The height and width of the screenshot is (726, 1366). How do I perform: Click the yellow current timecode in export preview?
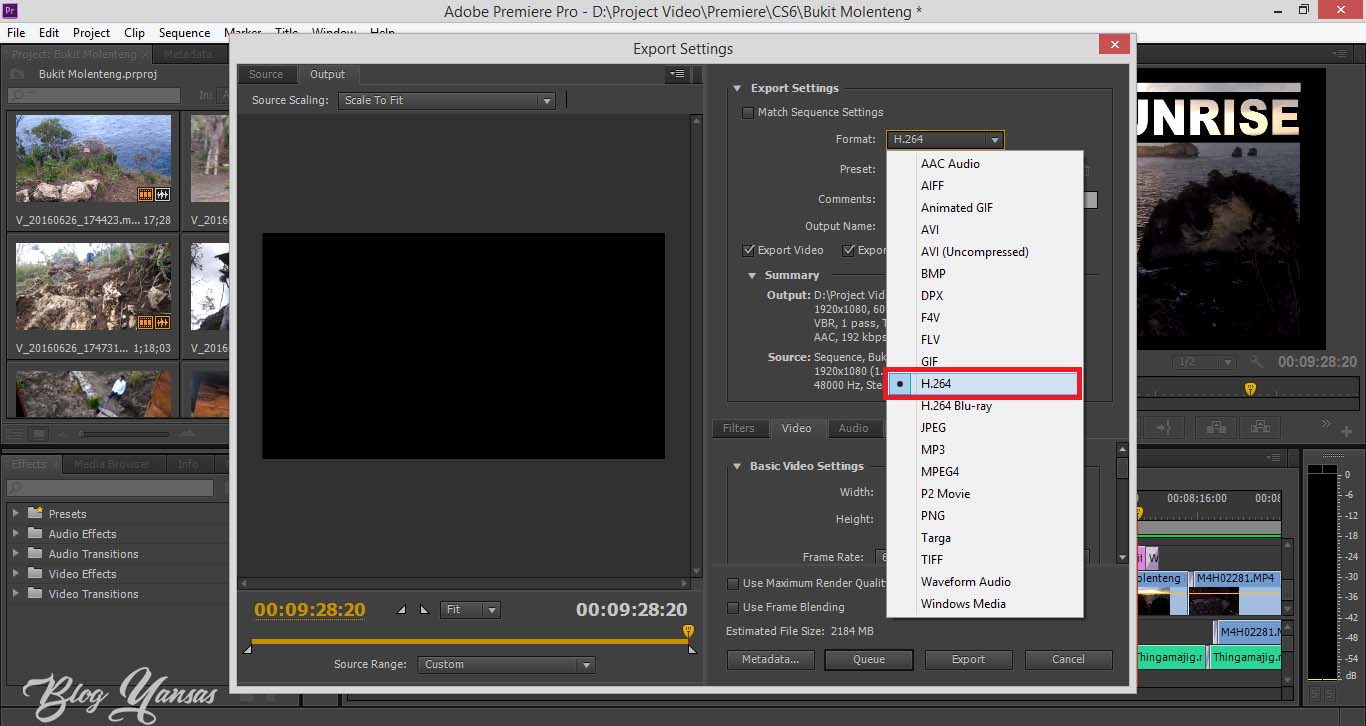[310, 609]
